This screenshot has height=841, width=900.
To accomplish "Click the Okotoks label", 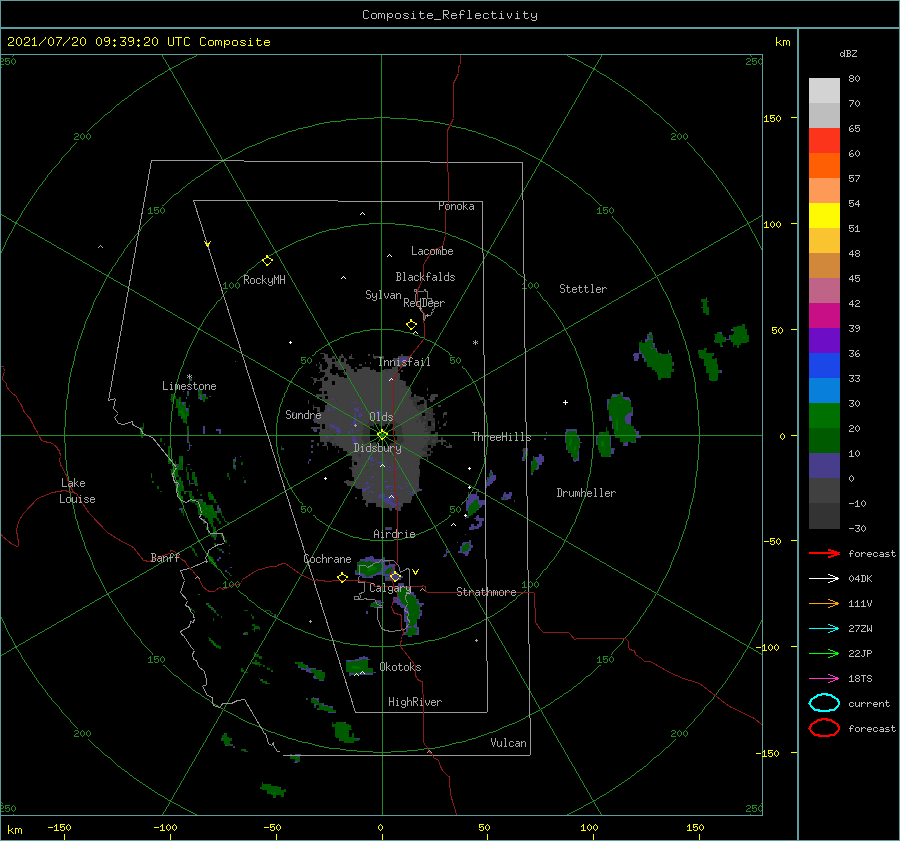I will tap(400, 667).
